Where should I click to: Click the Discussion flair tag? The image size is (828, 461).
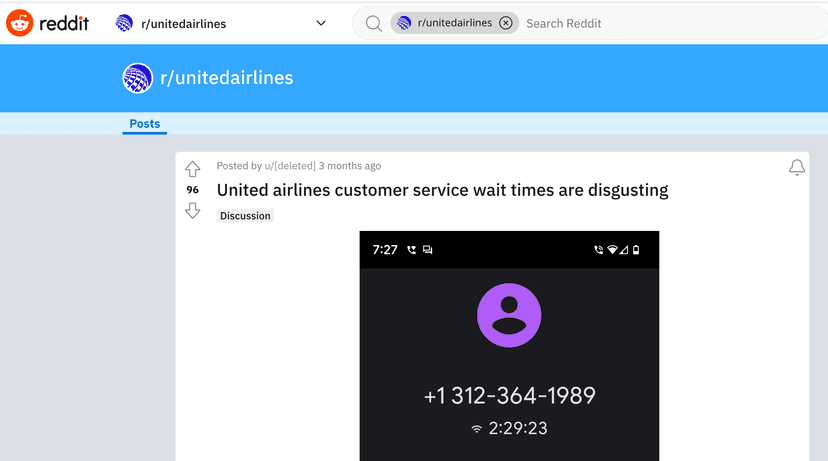tap(245, 215)
